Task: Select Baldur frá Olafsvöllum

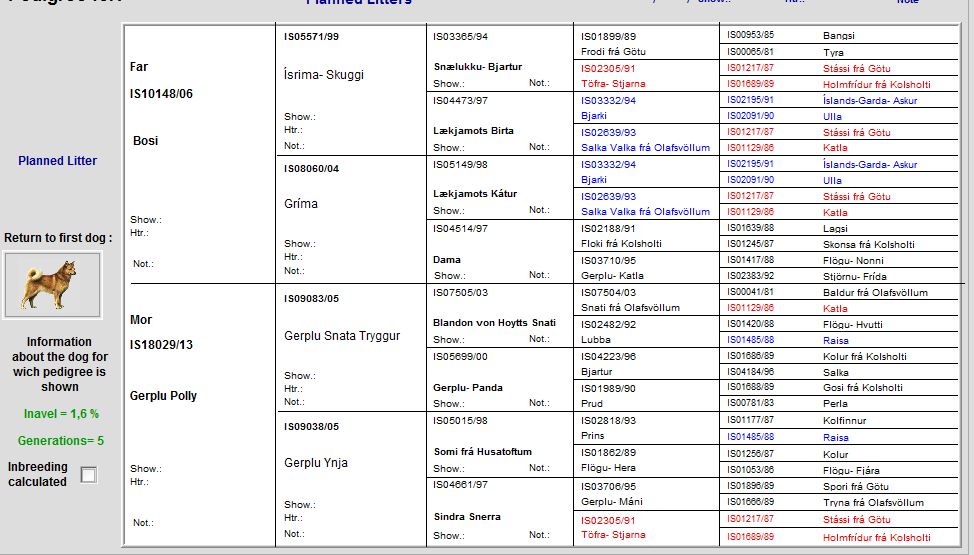Action: [875, 293]
